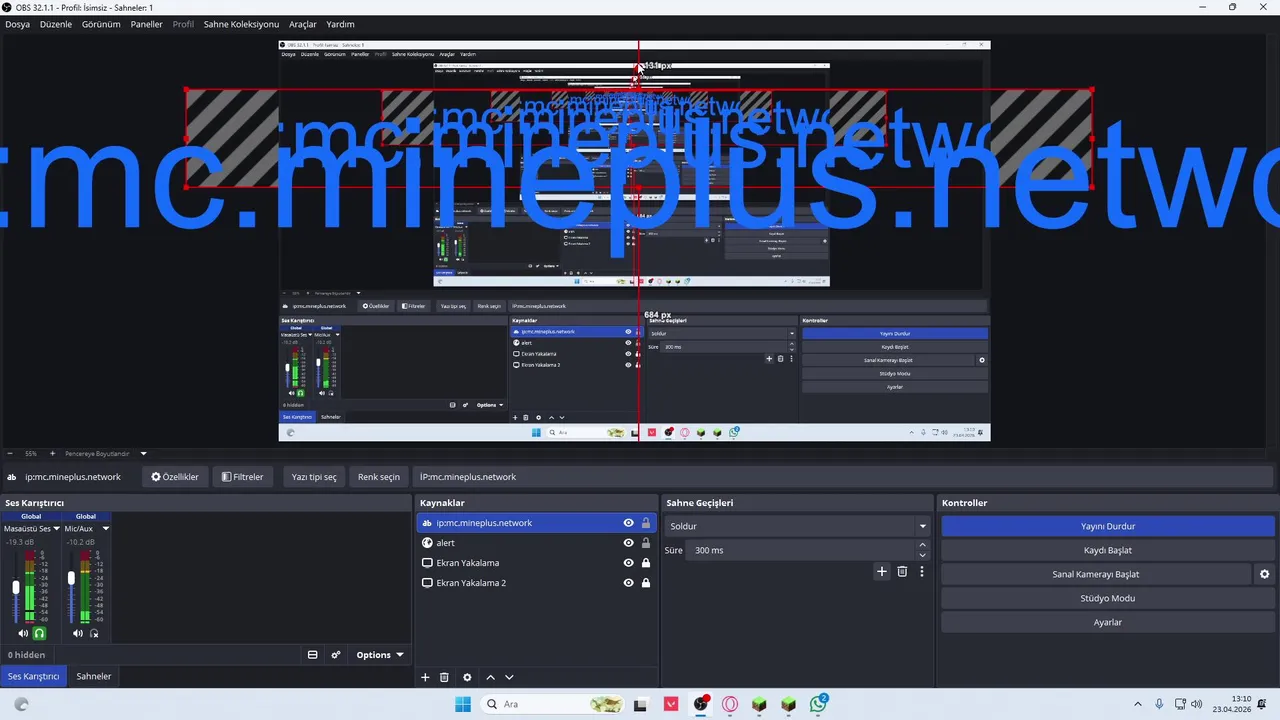Open Filtreler for the selected source
Screen dimensions: 1280x720
click(x=242, y=477)
